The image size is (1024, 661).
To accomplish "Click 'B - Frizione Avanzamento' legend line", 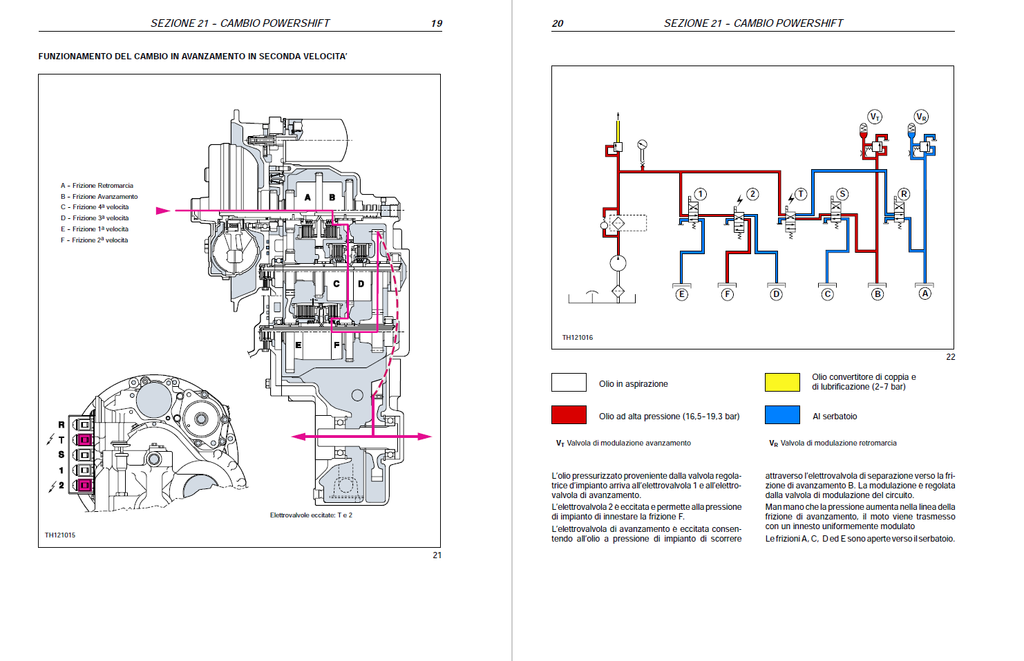I will [99, 197].
